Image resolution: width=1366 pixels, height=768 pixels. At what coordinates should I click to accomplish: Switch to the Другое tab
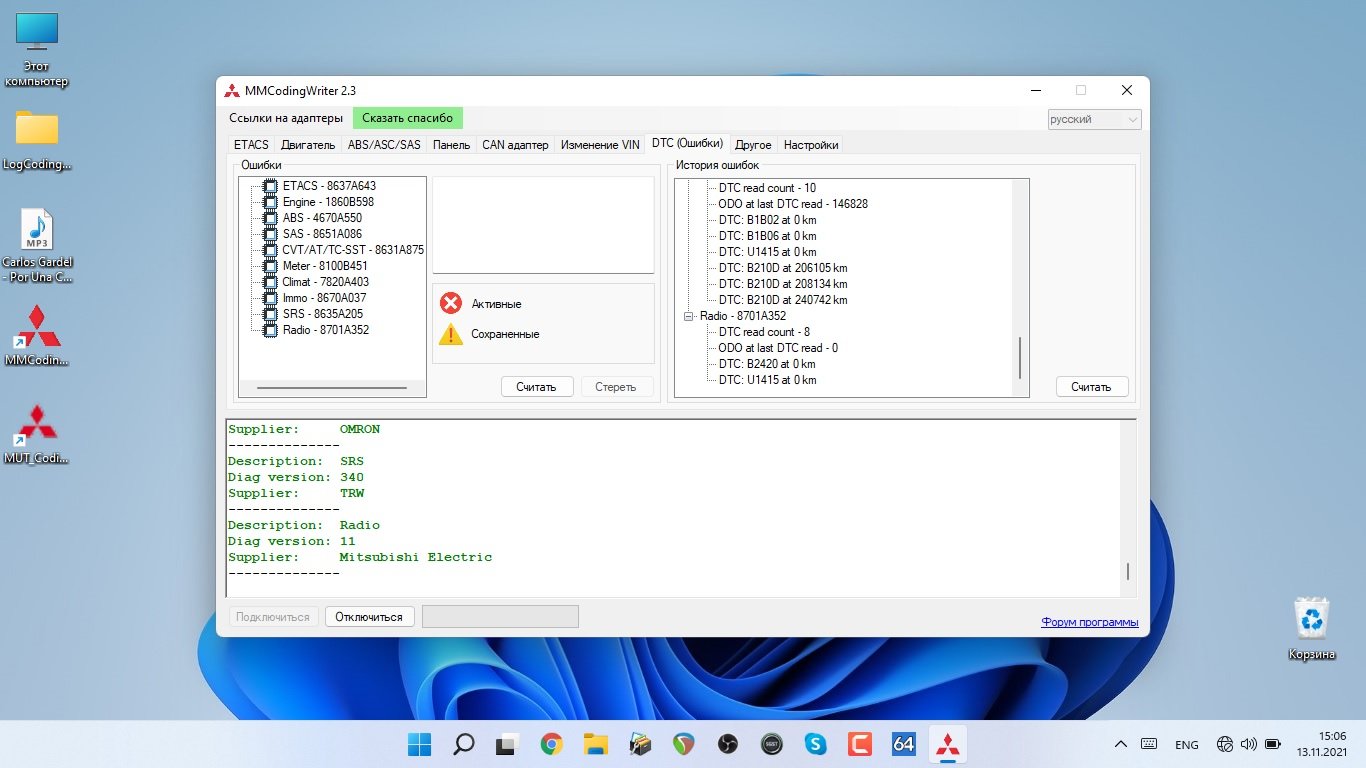(753, 145)
